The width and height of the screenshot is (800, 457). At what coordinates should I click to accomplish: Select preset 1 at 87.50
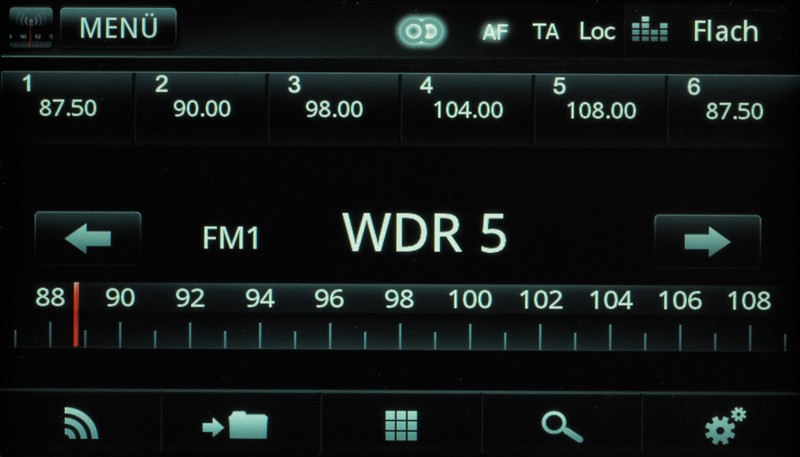67,109
